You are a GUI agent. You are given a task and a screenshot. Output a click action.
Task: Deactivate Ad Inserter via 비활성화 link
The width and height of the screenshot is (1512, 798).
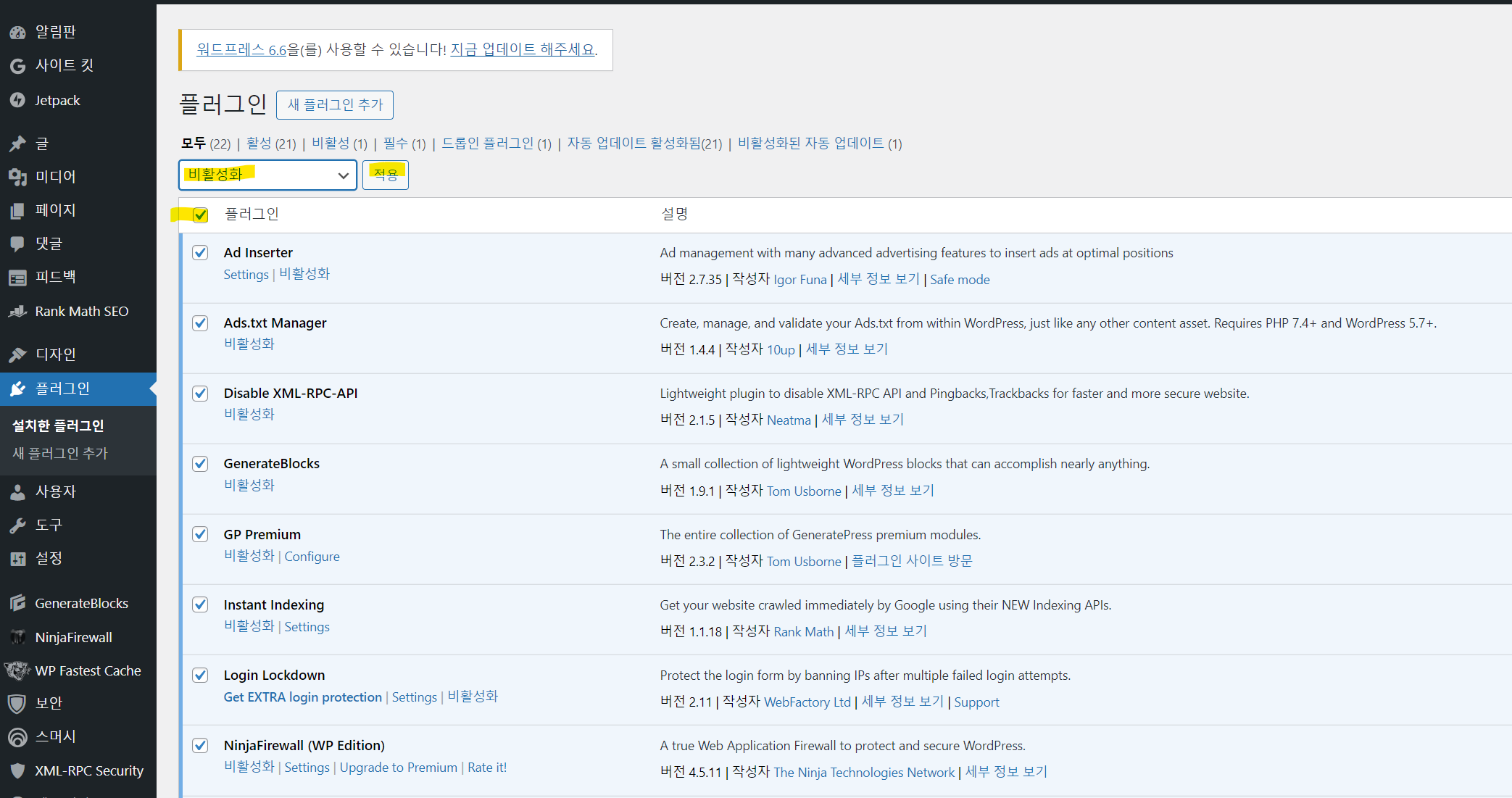pyautogui.click(x=304, y=274)
